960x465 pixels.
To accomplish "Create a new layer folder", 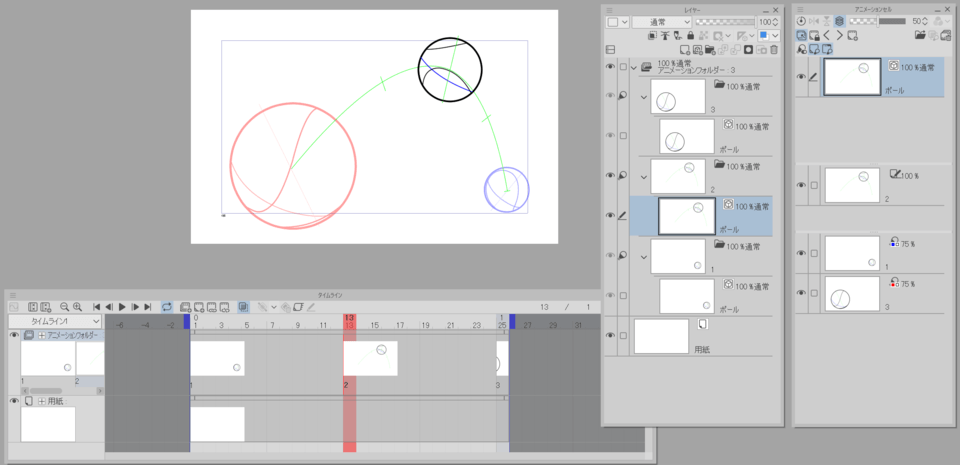I will [710, 50].
